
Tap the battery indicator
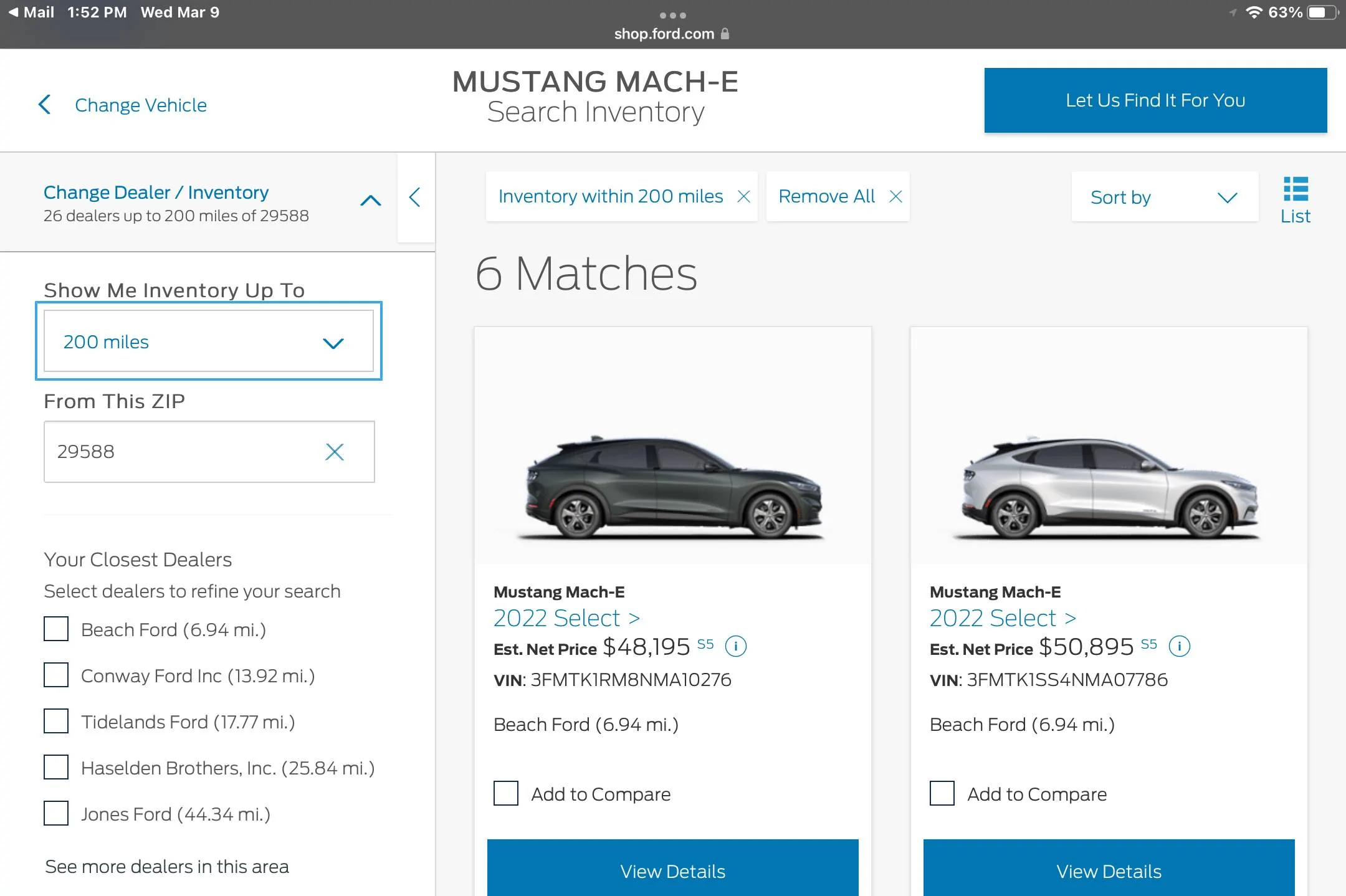tap(1323, 12)
